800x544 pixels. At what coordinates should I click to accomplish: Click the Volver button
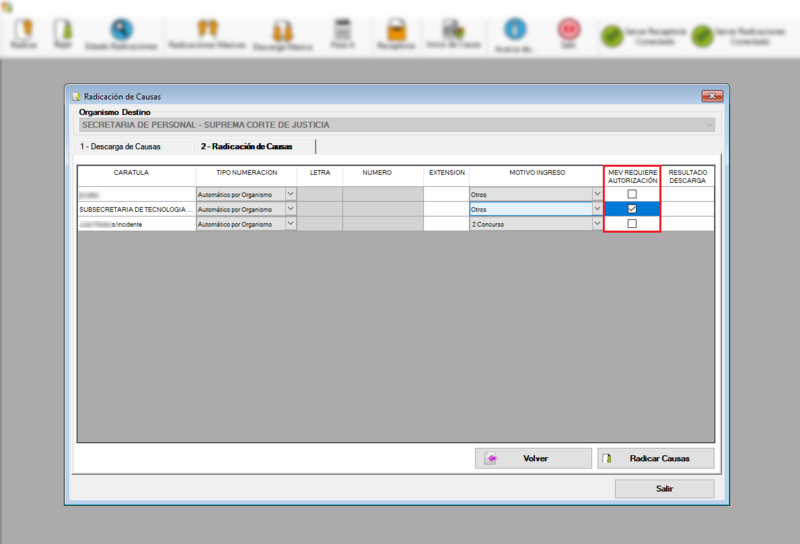(533, 458)
